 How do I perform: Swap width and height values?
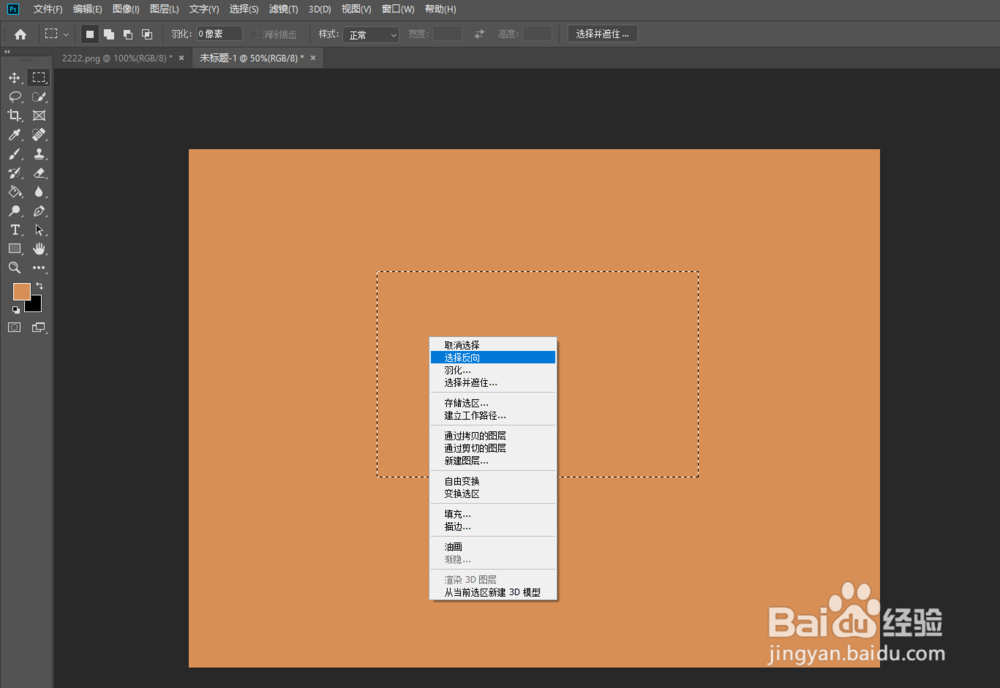(x=479, y=34)
